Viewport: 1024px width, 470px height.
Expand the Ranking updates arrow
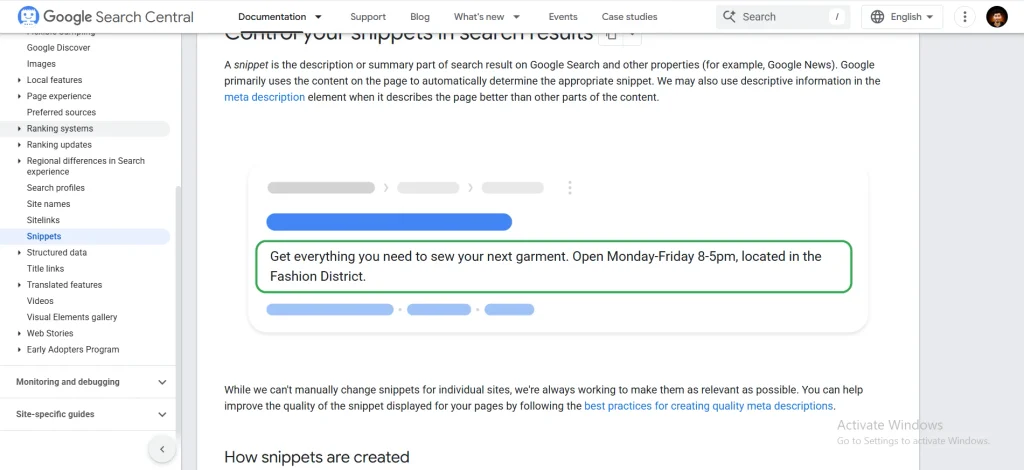19,145
